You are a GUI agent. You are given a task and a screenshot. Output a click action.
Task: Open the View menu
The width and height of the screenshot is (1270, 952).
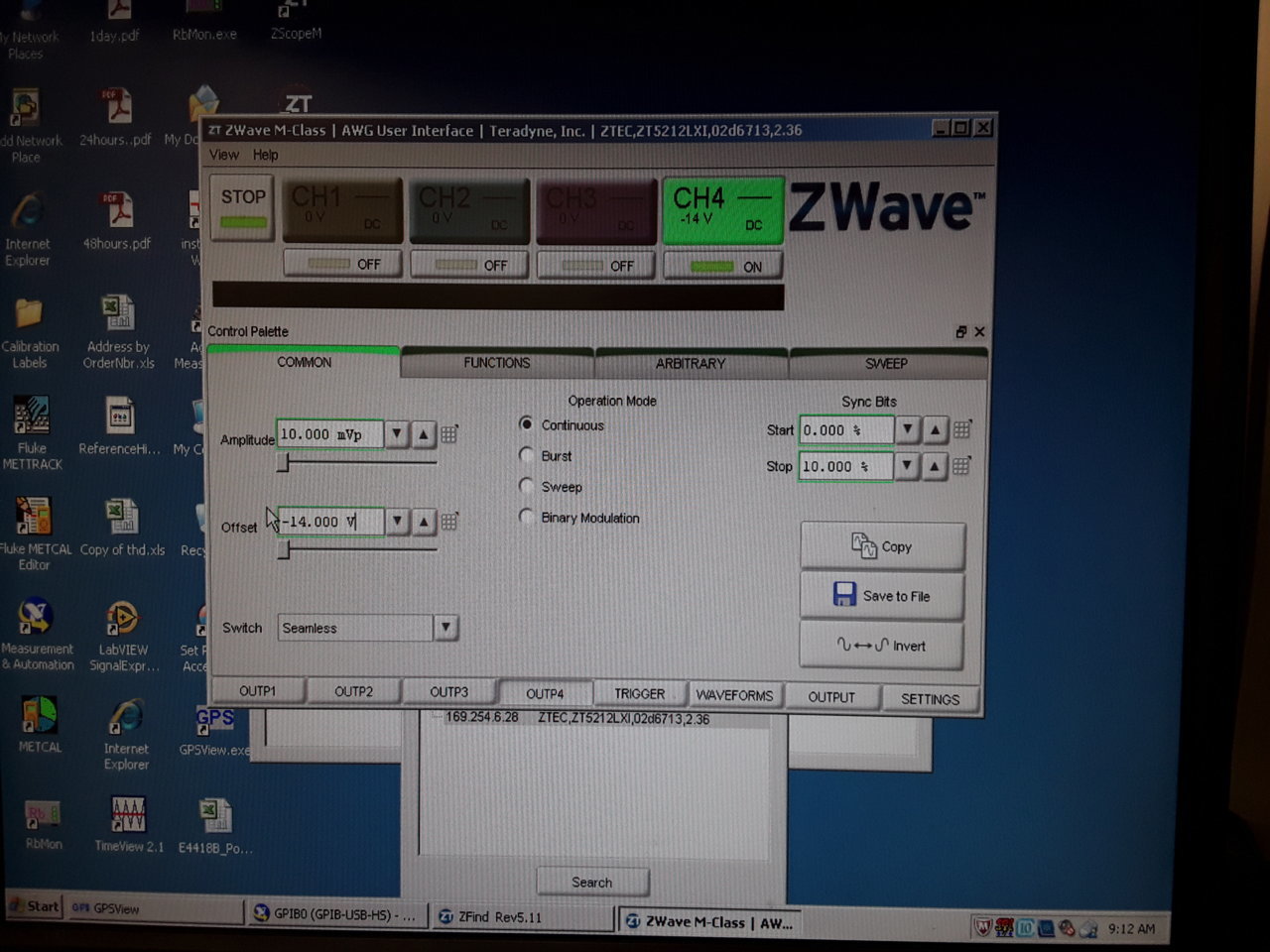click(x=223, y=155)
